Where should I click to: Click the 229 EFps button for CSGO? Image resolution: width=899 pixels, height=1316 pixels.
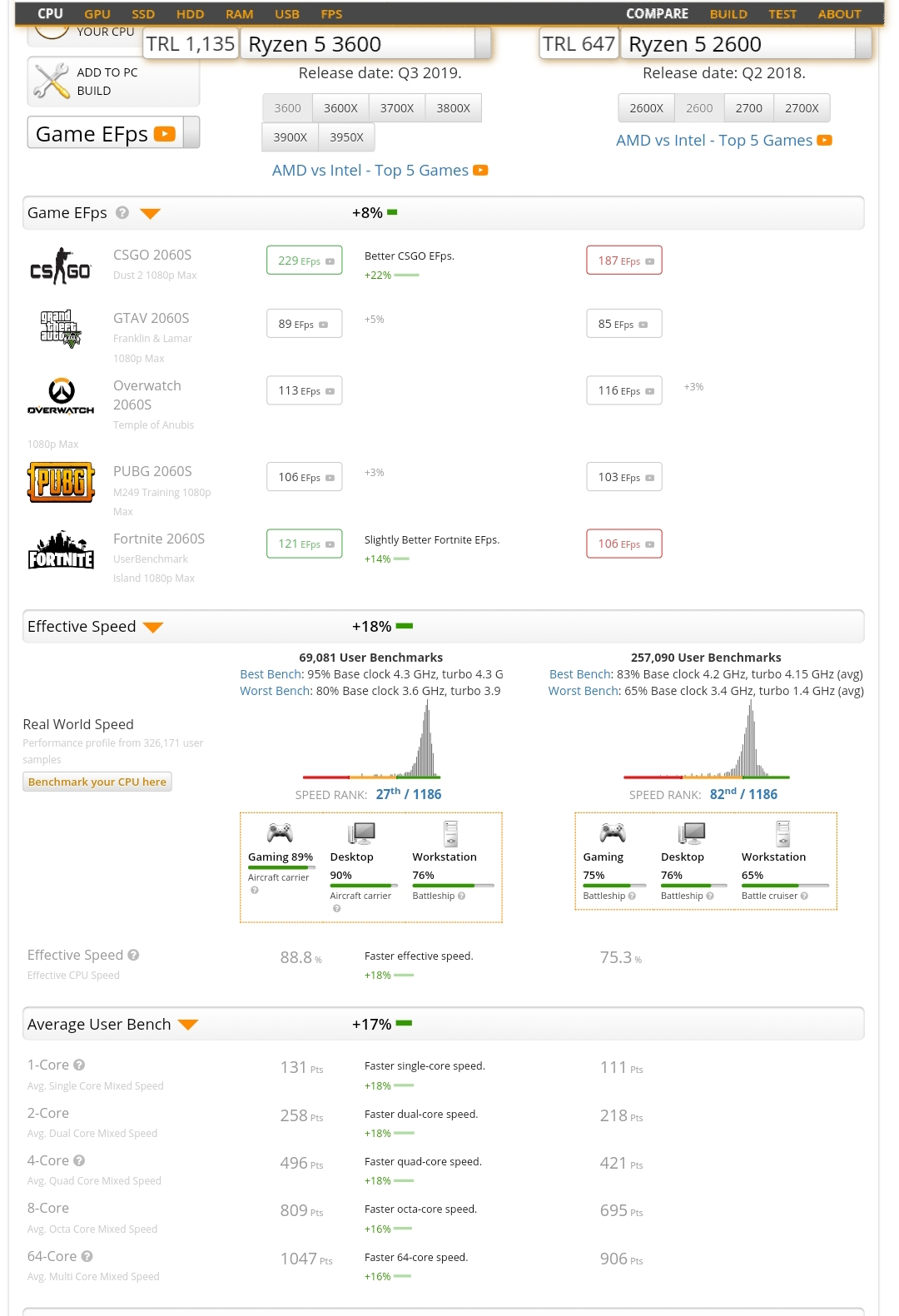click(x=305, y=261)
